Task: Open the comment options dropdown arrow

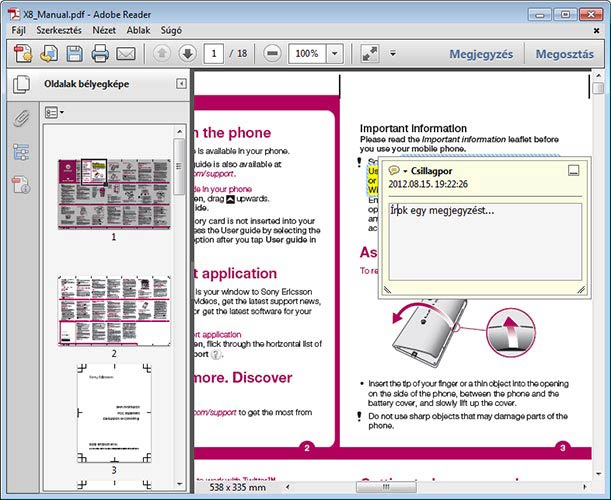Action: pyautogui.click(x=405, y=171)
